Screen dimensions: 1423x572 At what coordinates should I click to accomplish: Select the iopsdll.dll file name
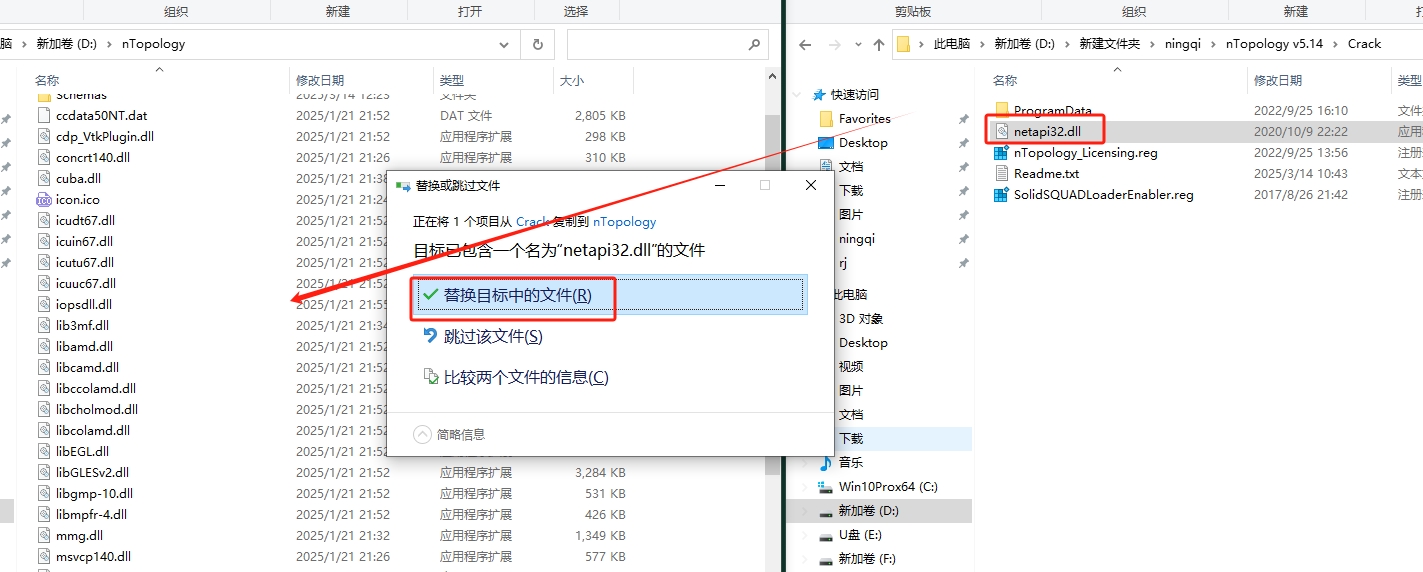(x=84, y=304)
